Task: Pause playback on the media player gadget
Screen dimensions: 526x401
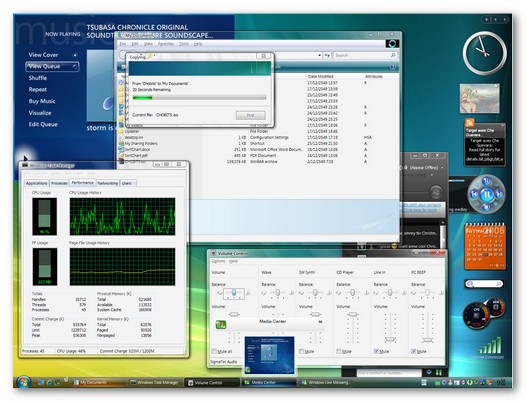Action: tap(486, 194)
